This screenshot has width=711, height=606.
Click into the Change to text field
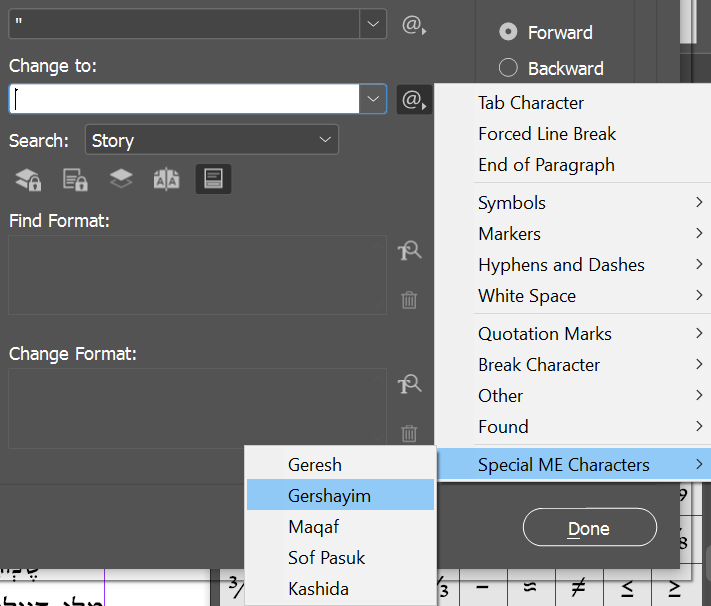tap(185, 98)
